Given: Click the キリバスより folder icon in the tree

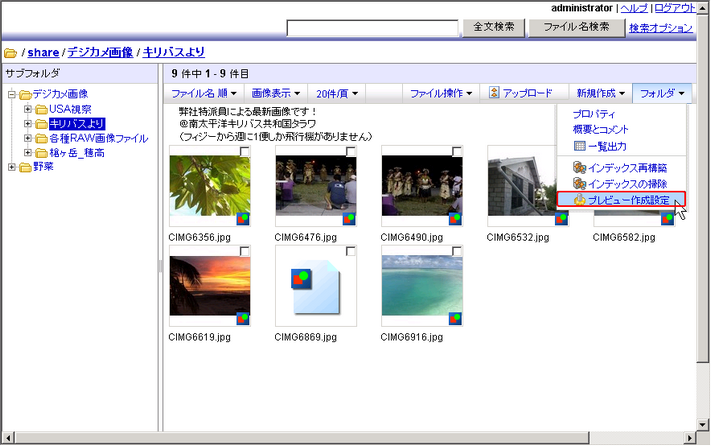Looking at the screenshot, I should (42, 124).
